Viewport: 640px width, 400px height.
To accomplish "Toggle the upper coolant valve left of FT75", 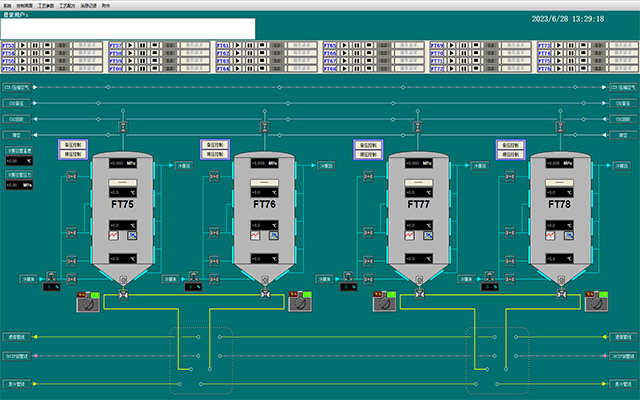I will pos(73,177).
